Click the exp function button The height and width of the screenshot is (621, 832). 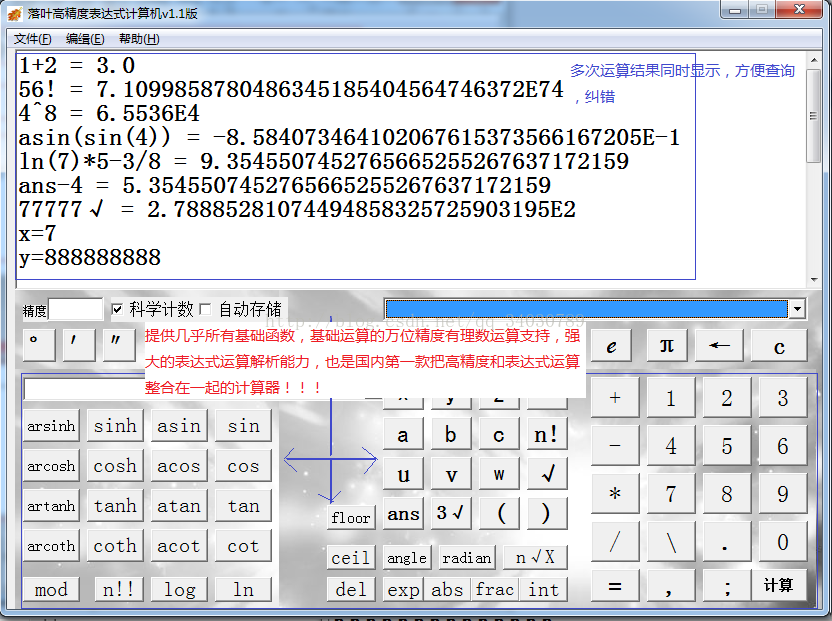click(x=403, y=589)
